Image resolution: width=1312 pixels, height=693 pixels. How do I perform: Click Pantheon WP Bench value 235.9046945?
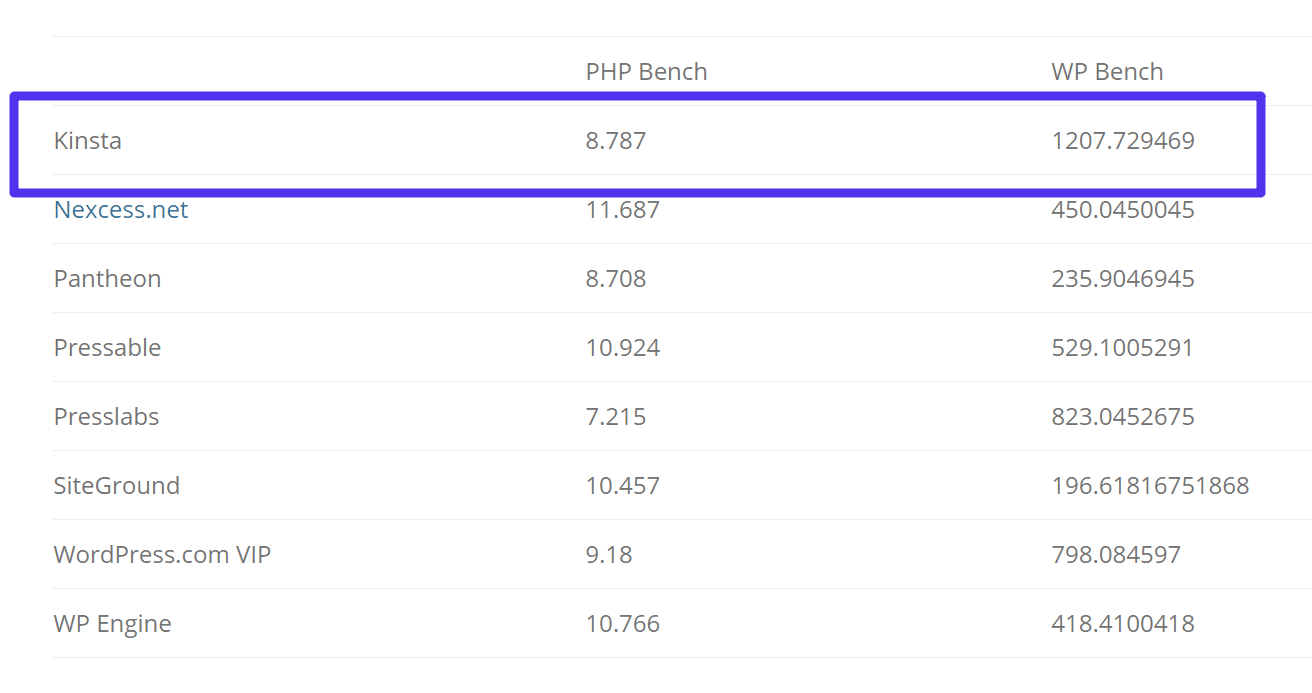point(1123,279)
